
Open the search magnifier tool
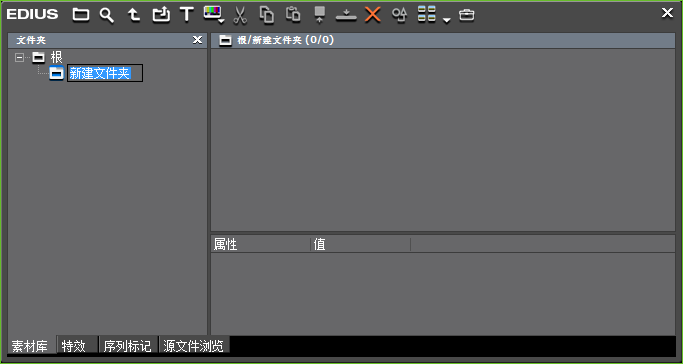[x=107, y=15]
